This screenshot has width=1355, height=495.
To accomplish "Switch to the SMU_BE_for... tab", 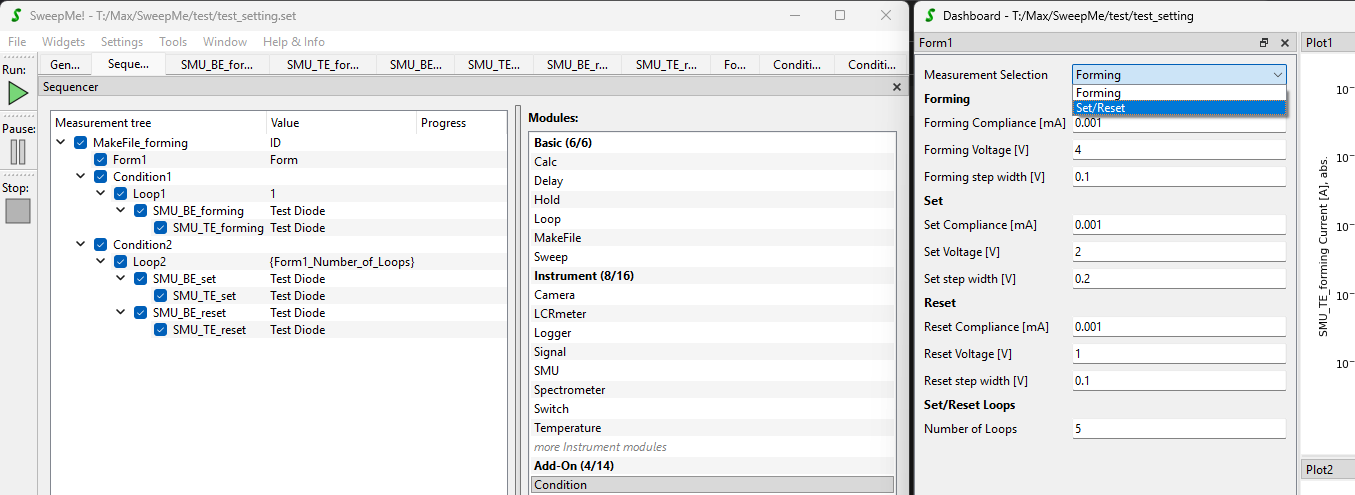I will pyautogui.click(x=217, y=64).
